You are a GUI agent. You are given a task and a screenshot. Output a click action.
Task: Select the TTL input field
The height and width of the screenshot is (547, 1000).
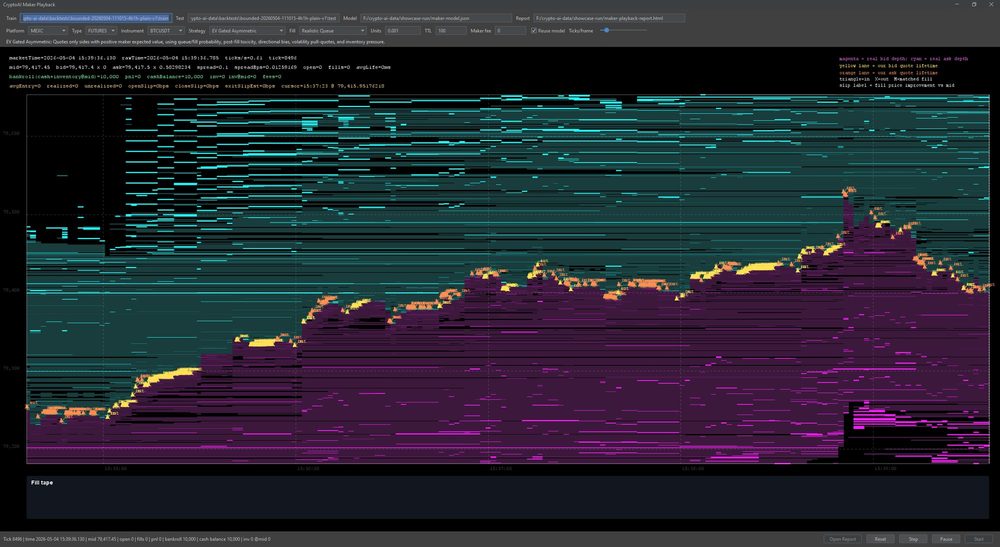(451, 31)
